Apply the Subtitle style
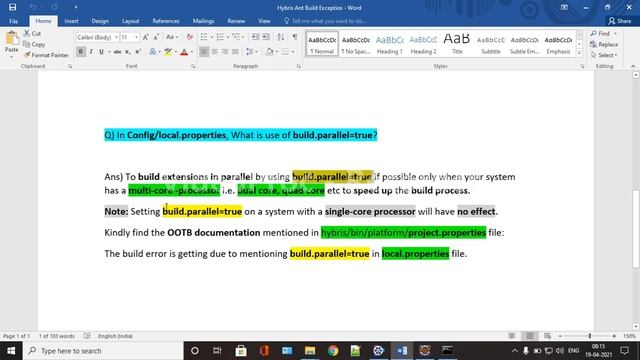The height and width of the screenshot is (360, 640). click(491, 44)
